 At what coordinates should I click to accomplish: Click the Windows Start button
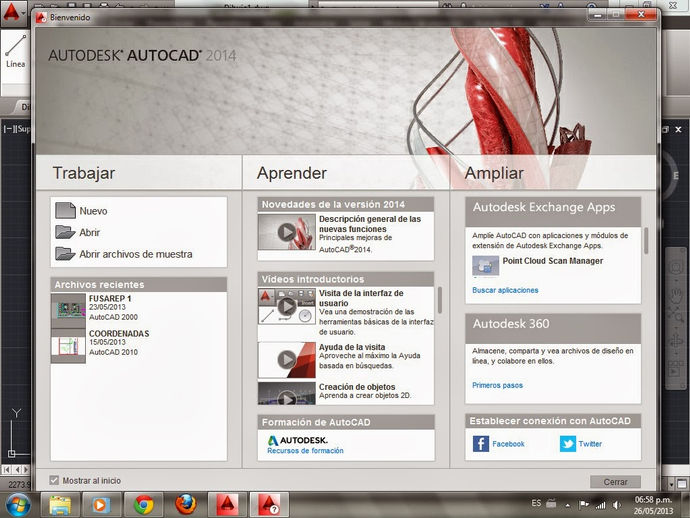18,504
